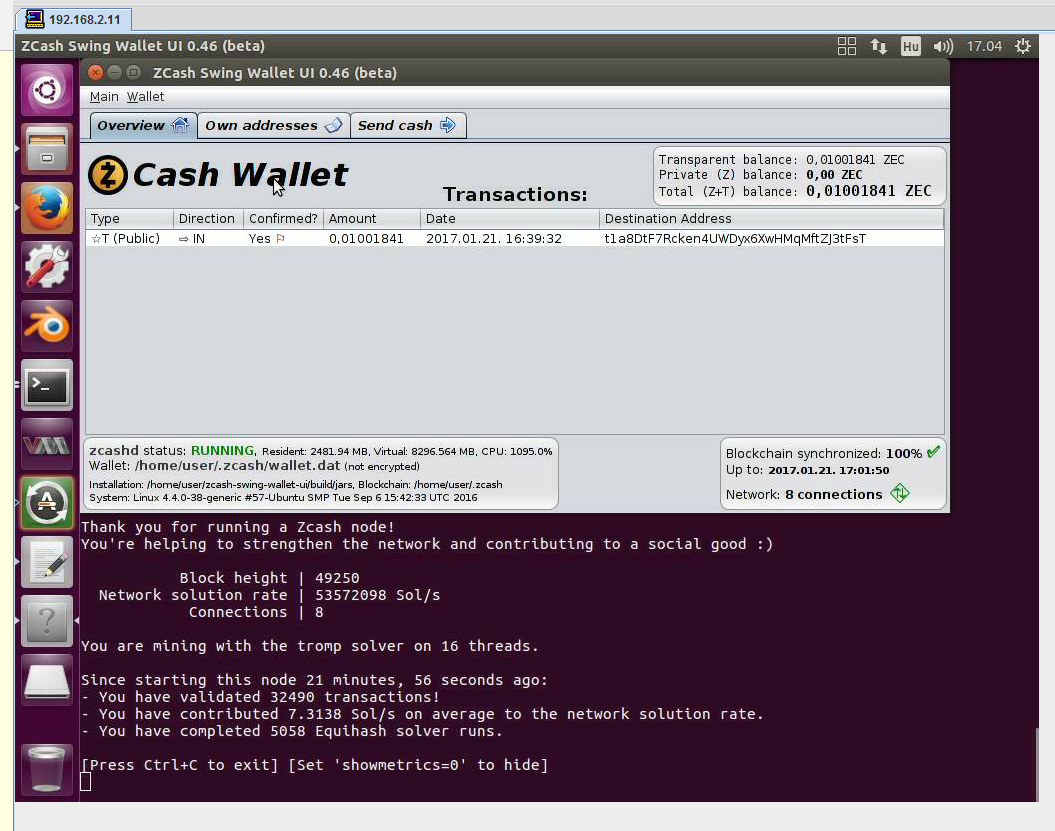Switch to the Send cash tab

408,125
